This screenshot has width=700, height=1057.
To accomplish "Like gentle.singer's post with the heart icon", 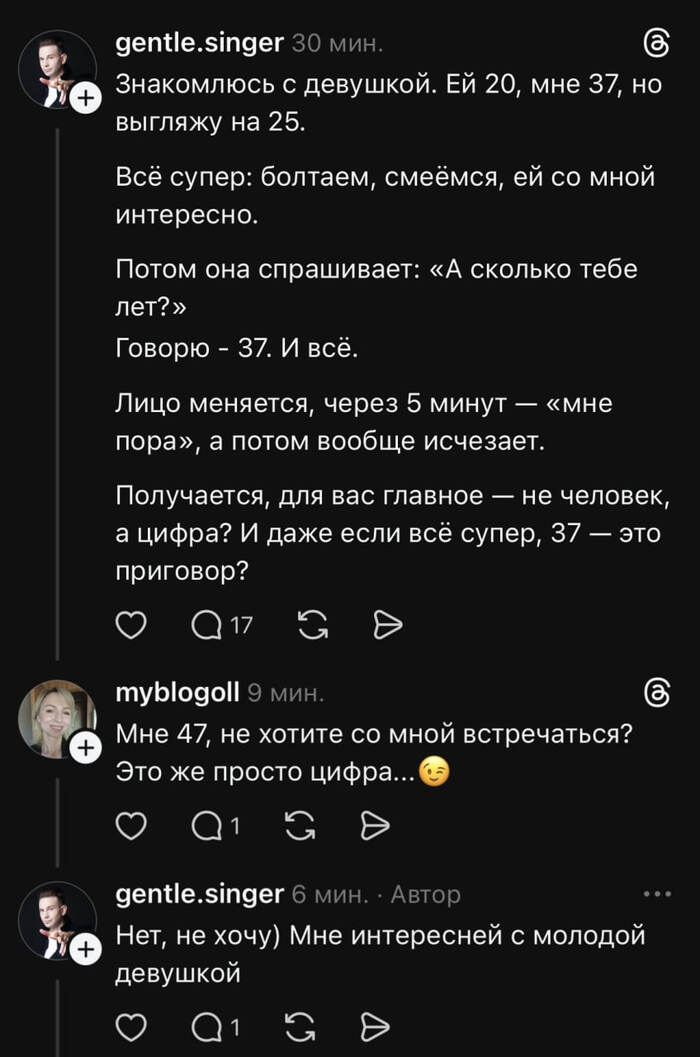I will [x=131, y=624].
